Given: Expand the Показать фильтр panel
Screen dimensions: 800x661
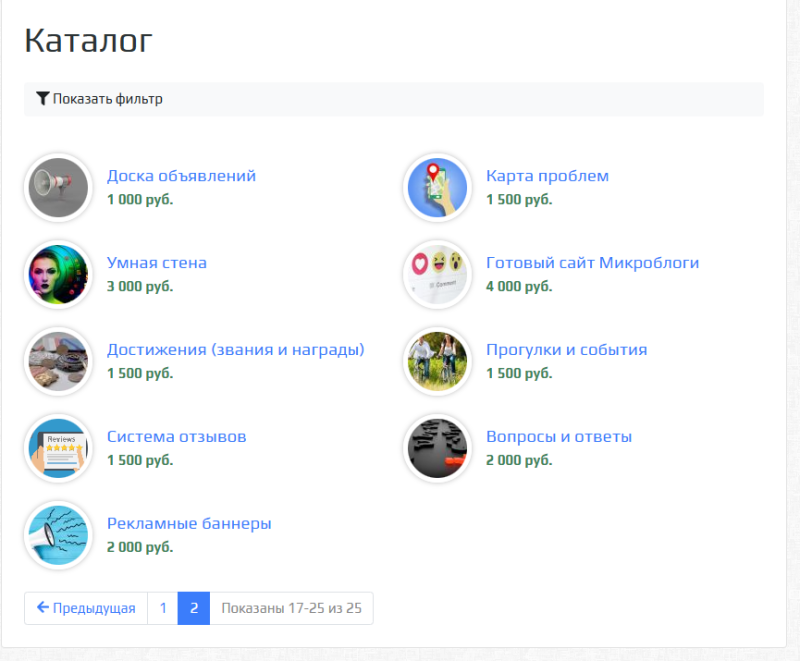Looking at the screenshot, I should pos(107,99).
